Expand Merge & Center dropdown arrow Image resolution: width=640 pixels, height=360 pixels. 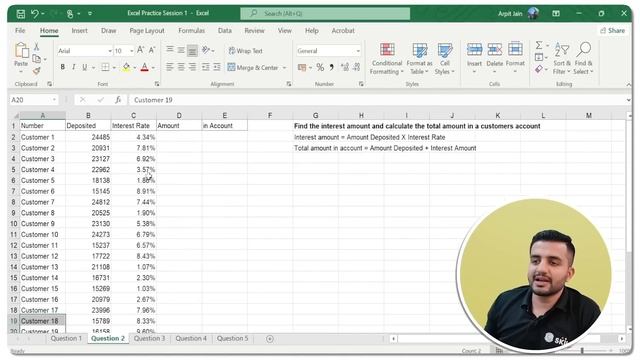tap(284, 68)
